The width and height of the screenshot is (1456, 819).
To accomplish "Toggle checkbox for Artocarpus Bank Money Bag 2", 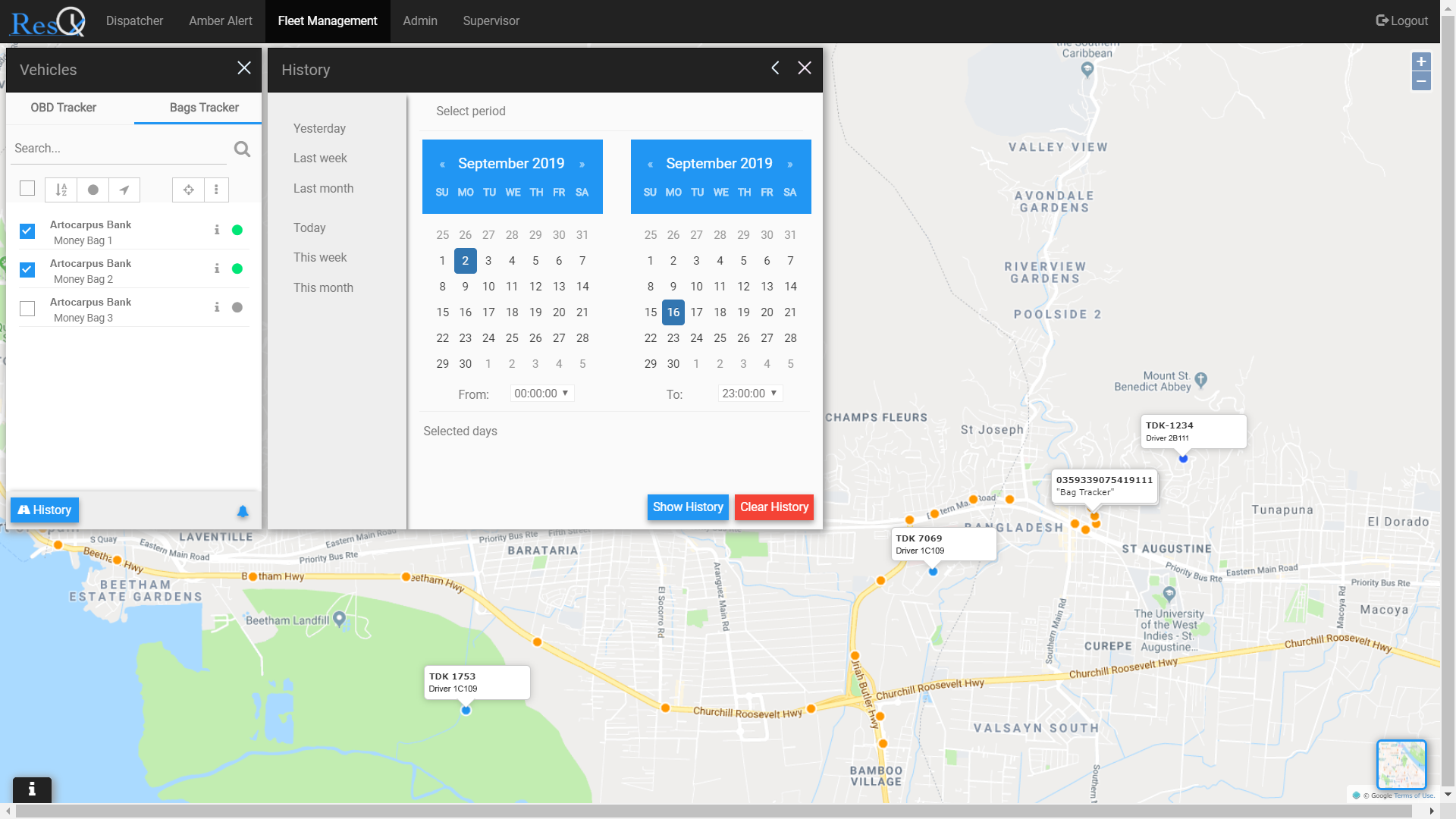I will coord(27,269).
